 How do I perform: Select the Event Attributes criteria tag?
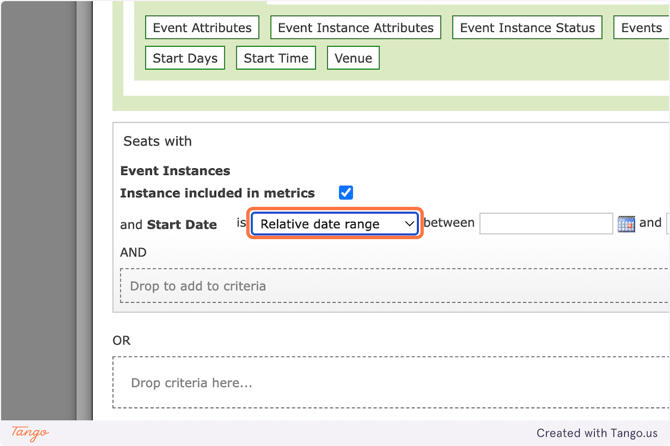[202, 28]
